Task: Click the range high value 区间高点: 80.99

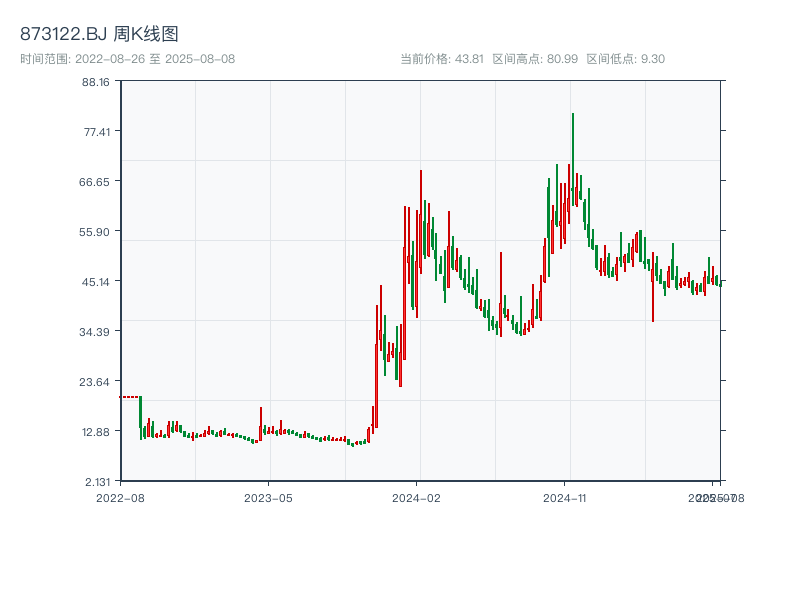Action: [535, 59]
